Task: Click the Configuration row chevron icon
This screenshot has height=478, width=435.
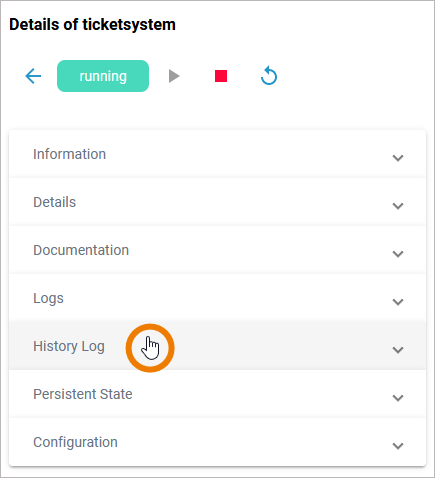Action: 398,446
